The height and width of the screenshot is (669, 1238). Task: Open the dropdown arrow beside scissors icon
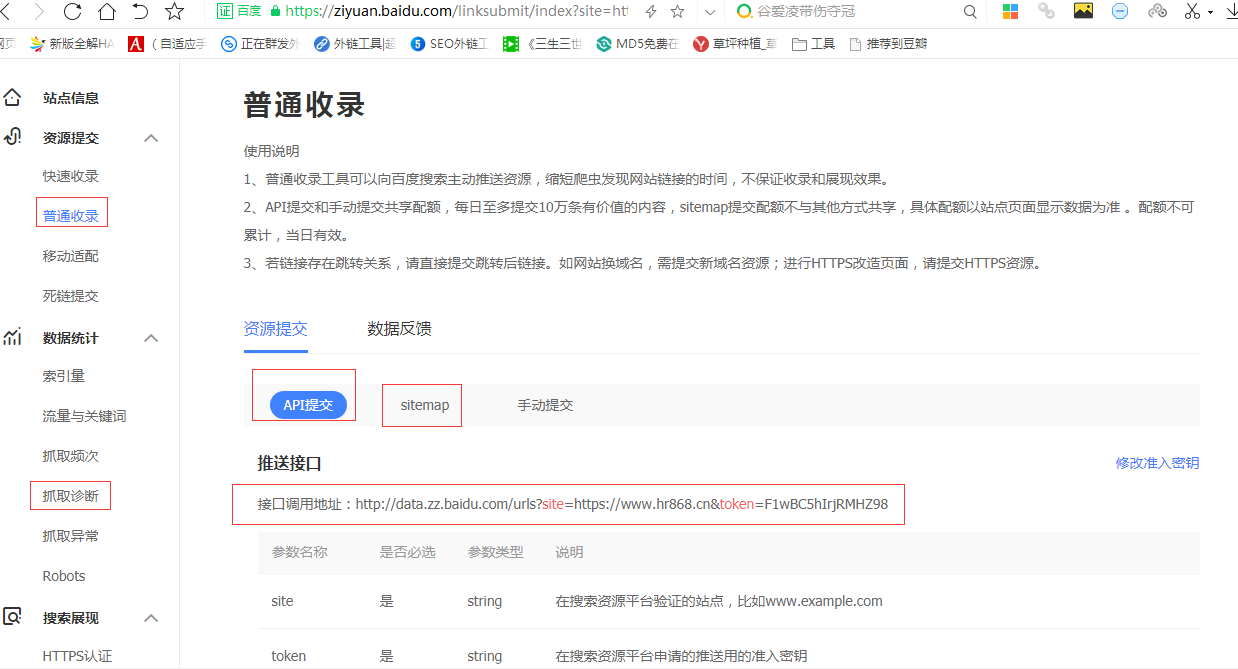(1211, 12)
